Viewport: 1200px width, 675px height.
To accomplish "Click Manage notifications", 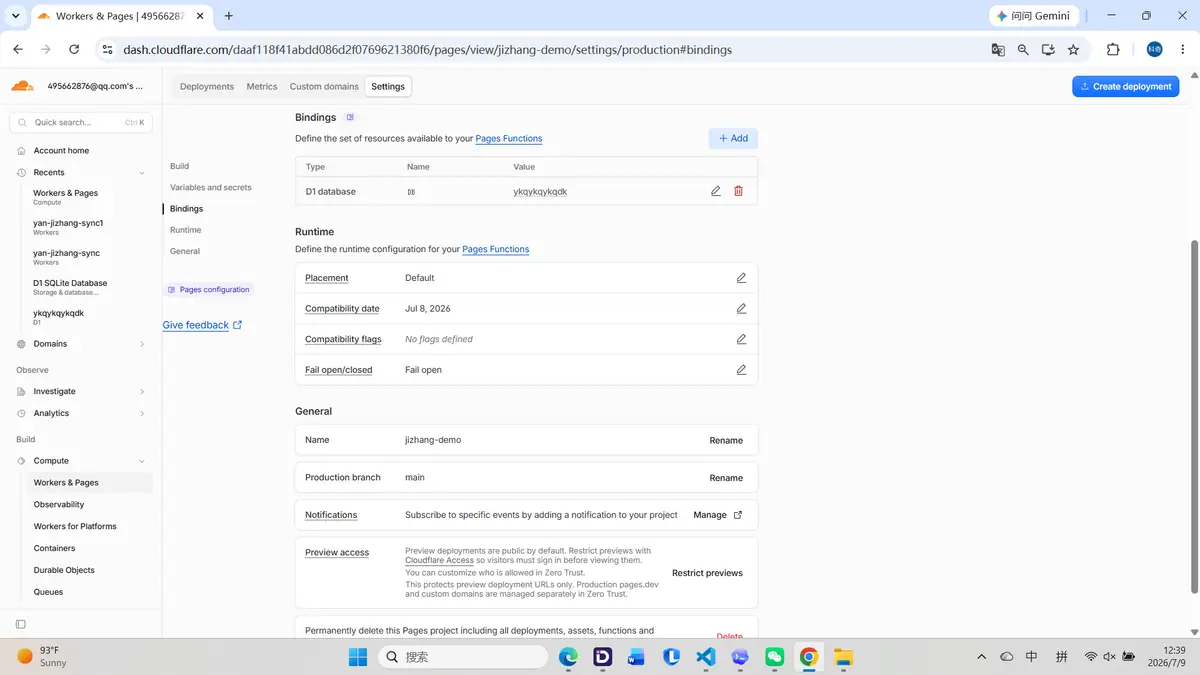I will (717, 515).
